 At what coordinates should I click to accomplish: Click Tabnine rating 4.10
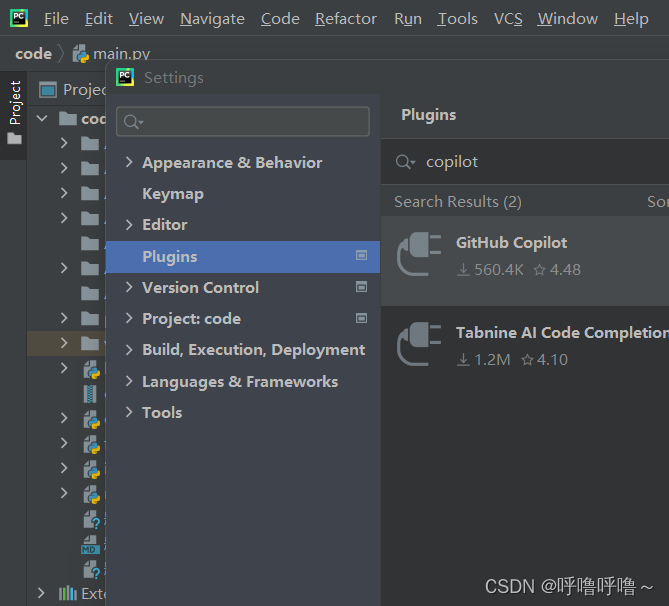pyautogui.click(x=544, y=360)
